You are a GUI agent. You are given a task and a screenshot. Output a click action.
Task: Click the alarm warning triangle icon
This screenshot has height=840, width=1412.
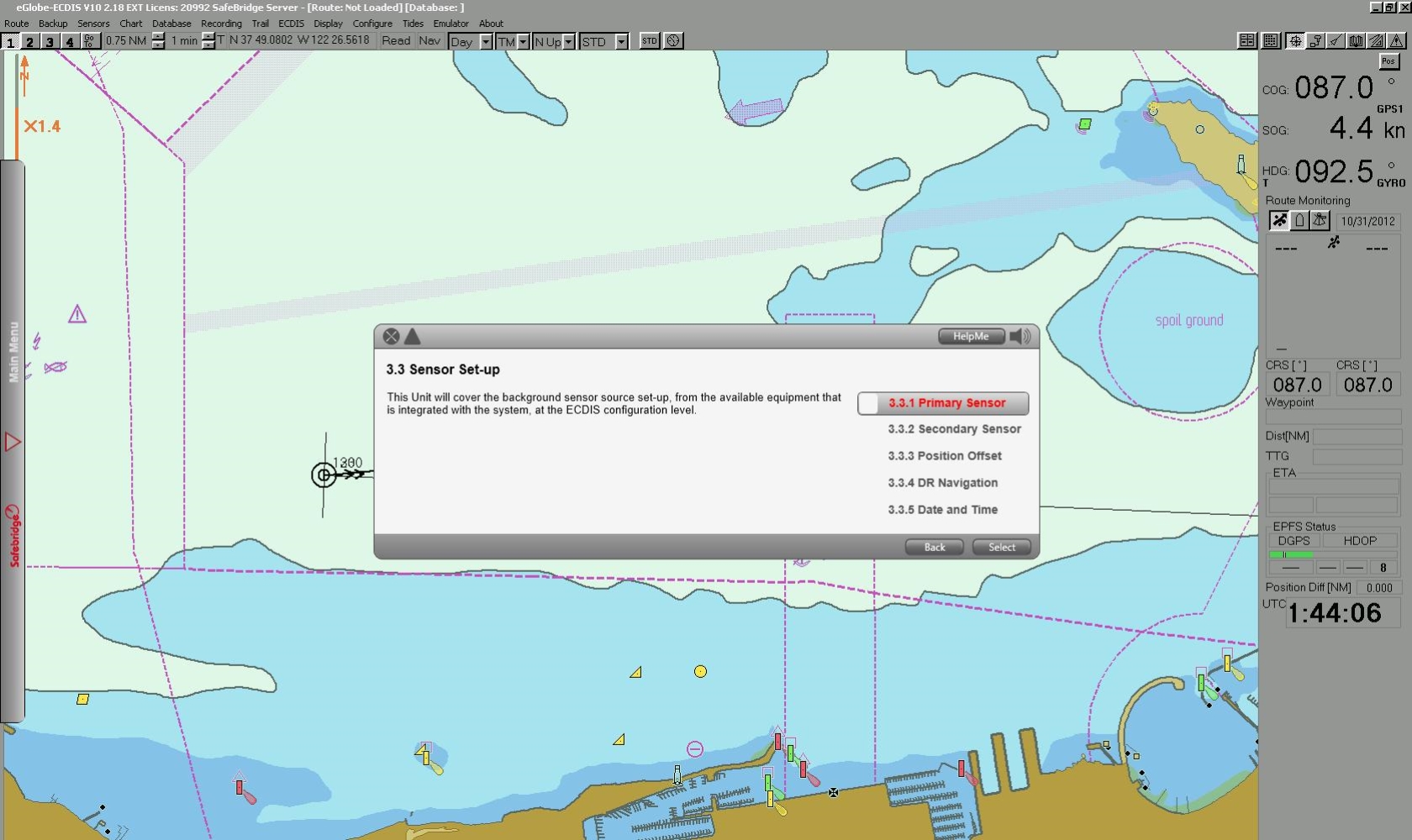(1396, 40)
